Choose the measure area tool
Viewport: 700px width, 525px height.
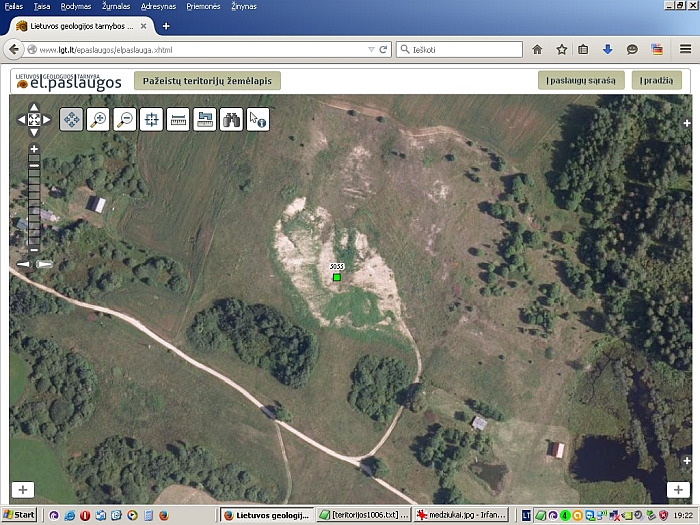point(205,119)
